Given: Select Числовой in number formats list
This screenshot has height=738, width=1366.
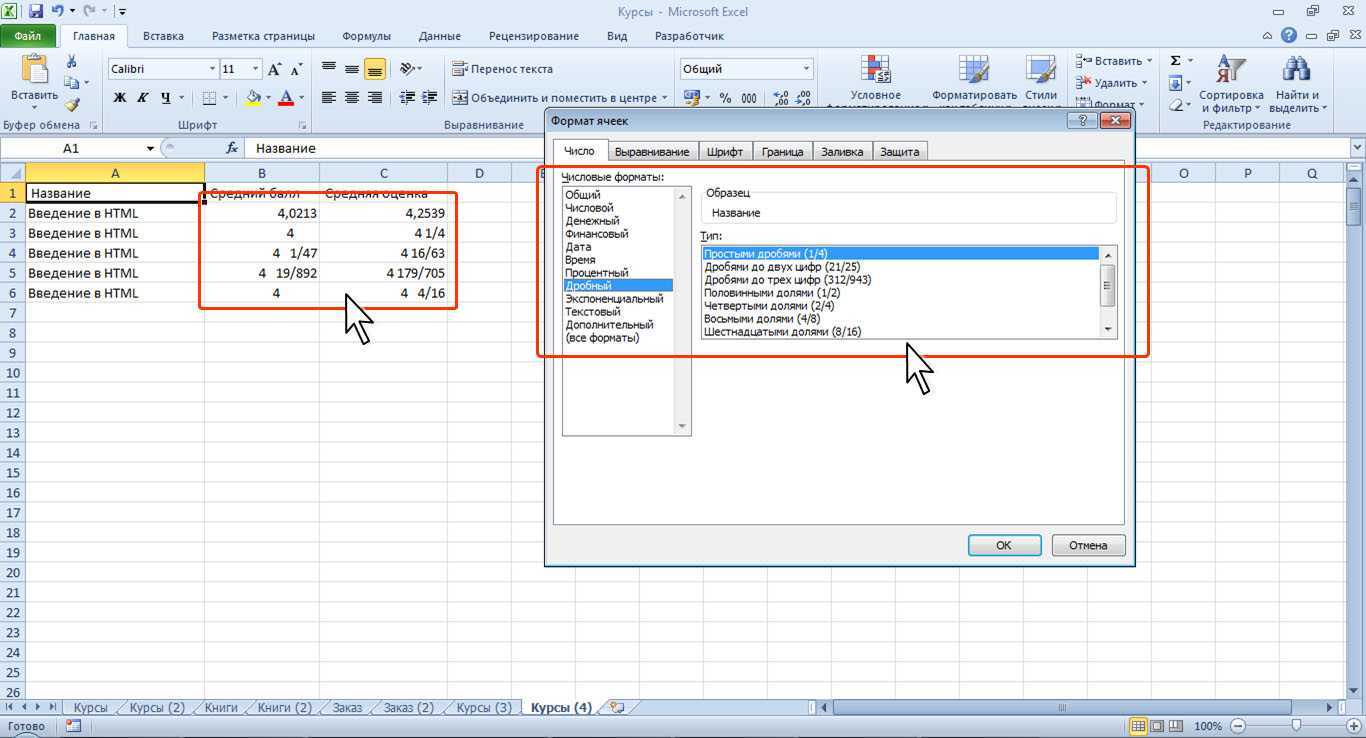Looking at the screenshot, I should tap(589, 208).
